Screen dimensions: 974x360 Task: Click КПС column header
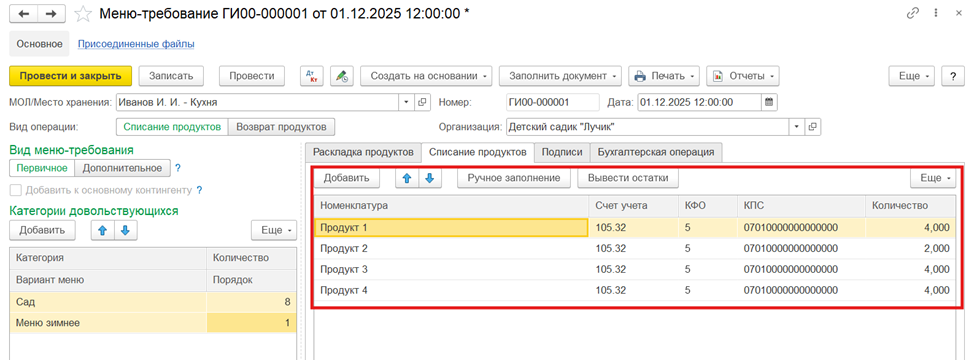coord(802,205)
